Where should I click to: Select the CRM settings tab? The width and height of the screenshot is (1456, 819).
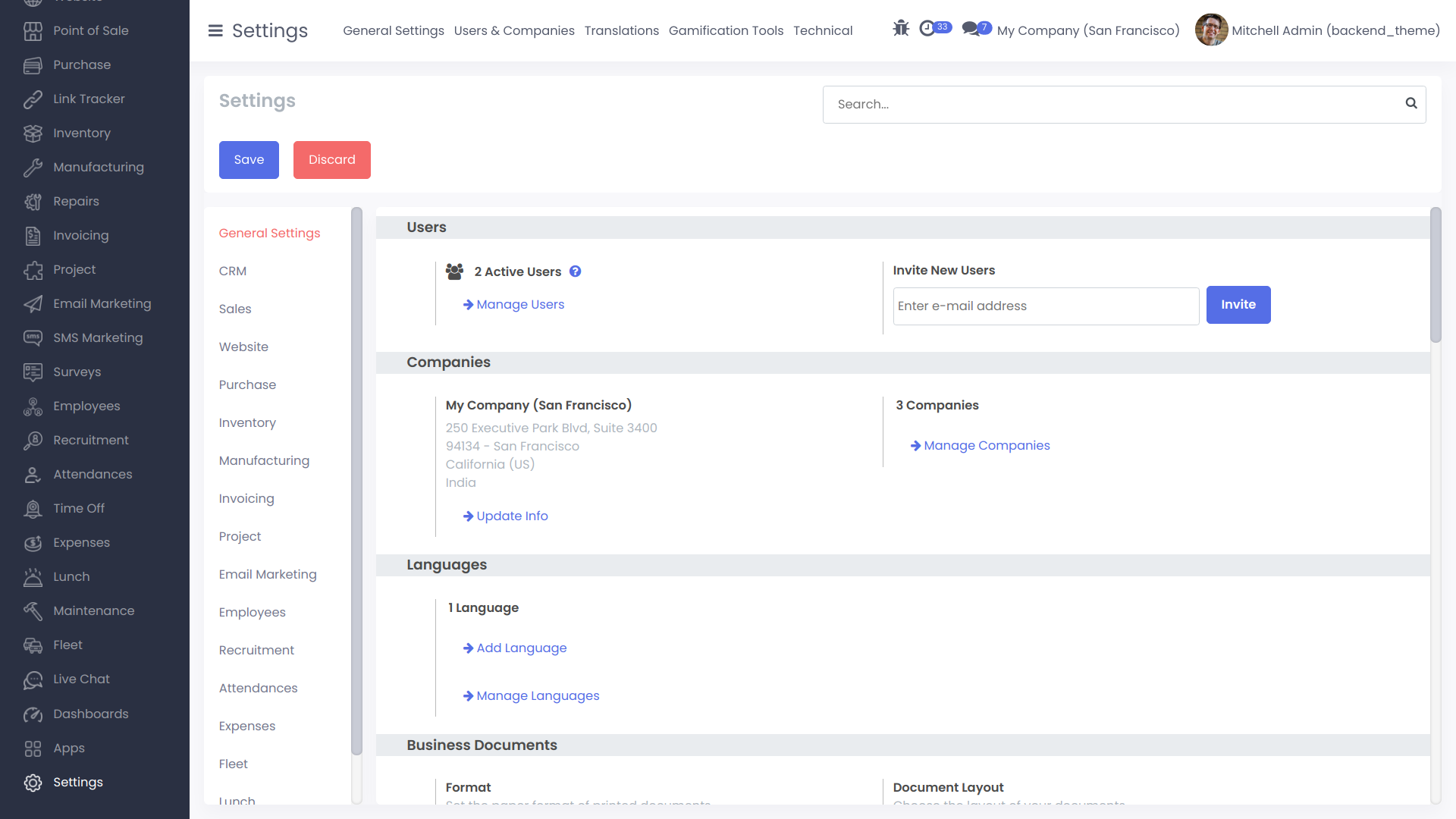pyautogui.click(x=233, y=271)
